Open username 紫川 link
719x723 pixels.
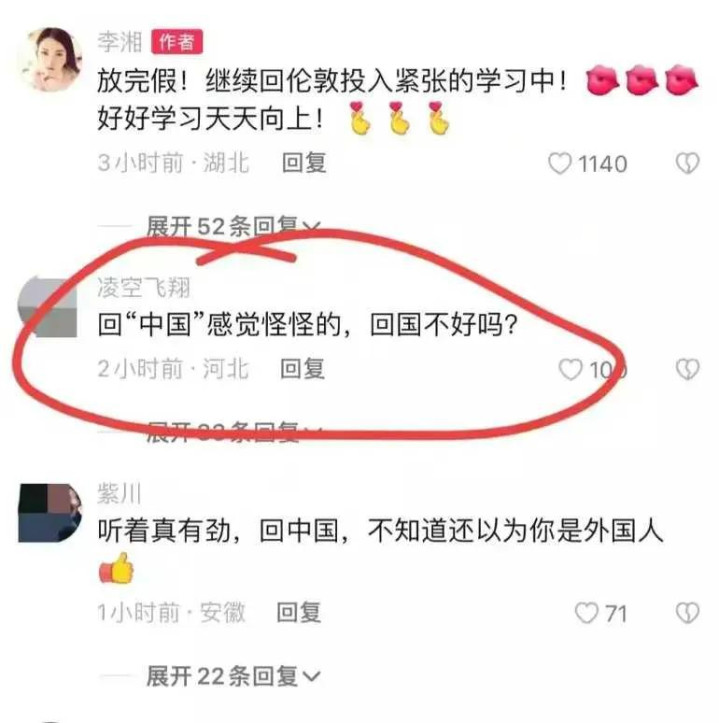tap(119, 493)
